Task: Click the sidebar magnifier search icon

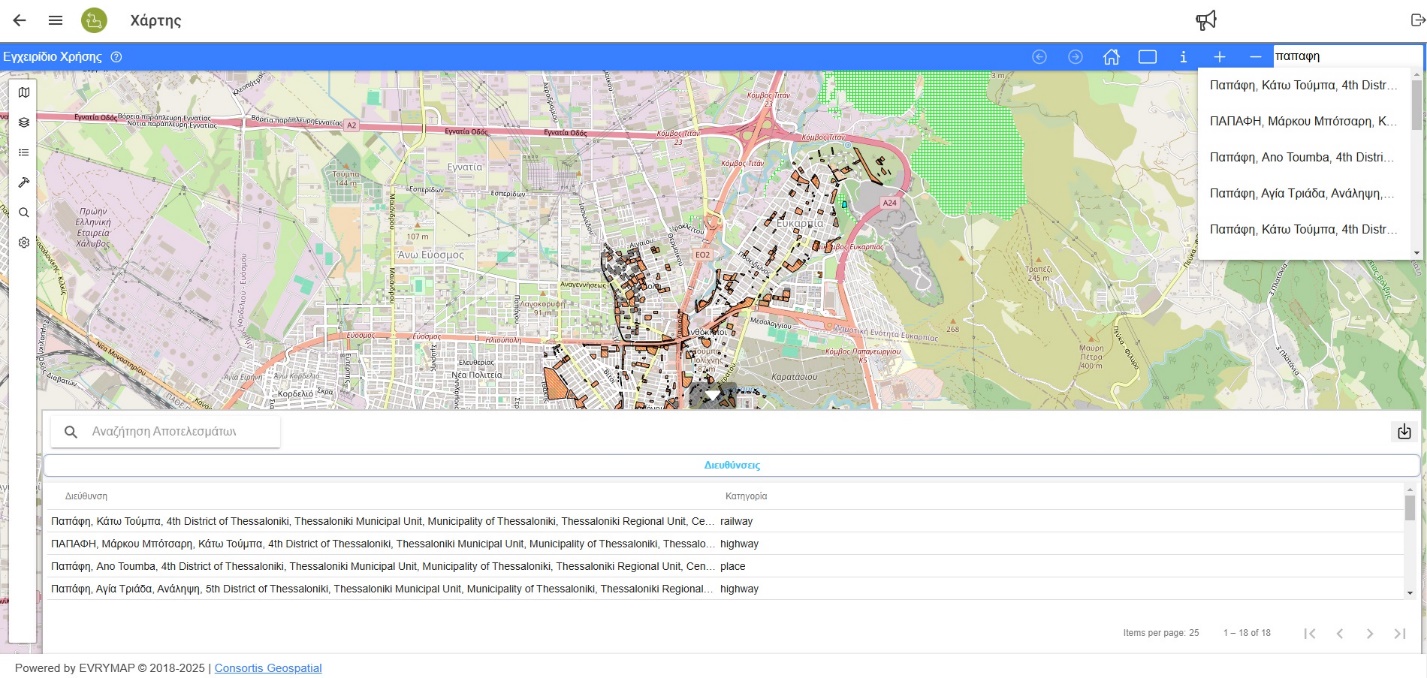Action: coord(24,212)
